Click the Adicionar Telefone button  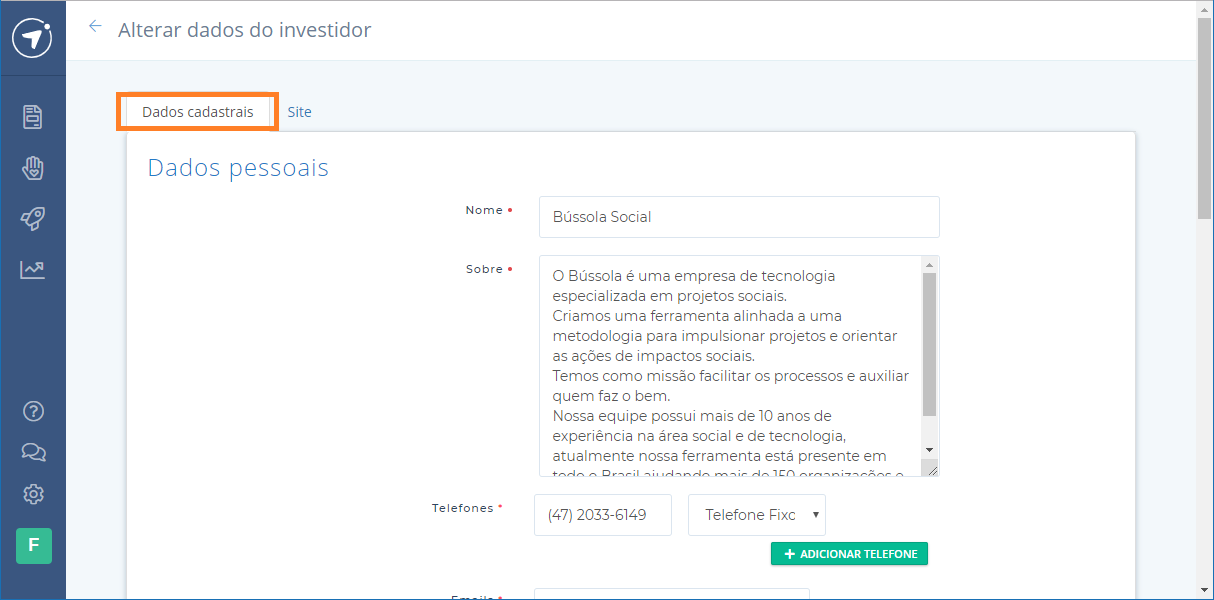tap(849, 554)
